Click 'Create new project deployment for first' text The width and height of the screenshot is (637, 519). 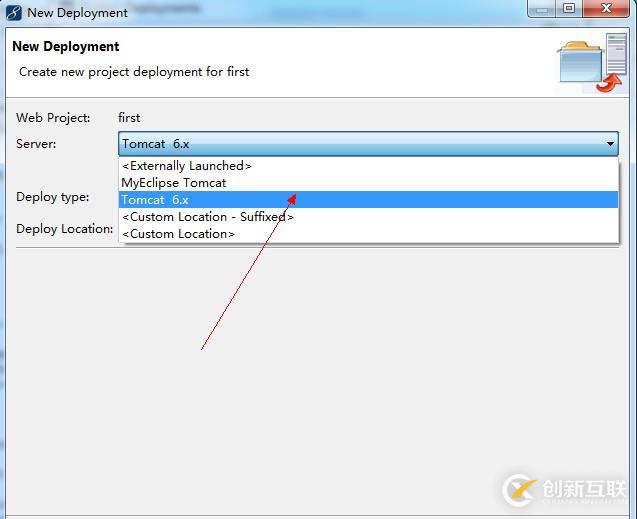click(x=134, y=72)
